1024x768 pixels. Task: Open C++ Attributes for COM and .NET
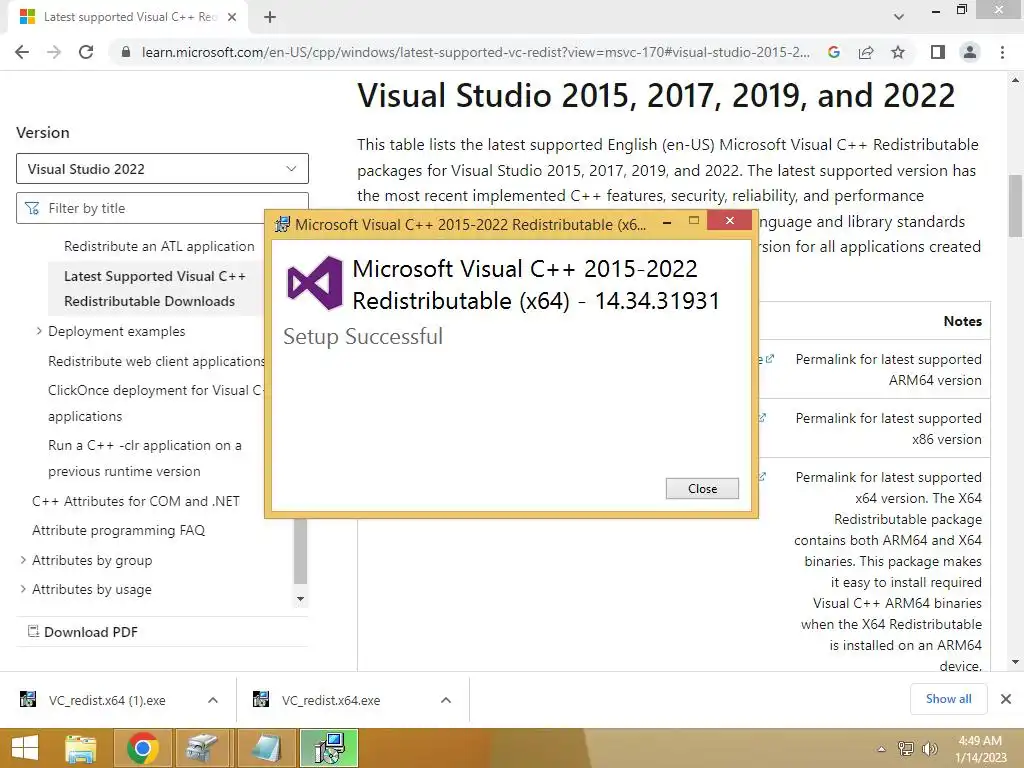(136, 501)
